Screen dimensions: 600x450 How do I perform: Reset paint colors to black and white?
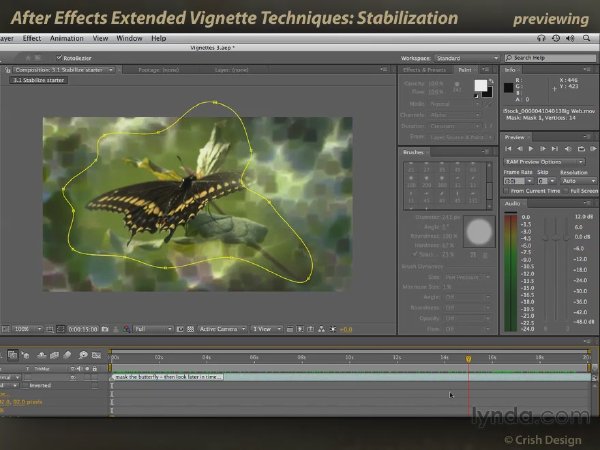pos(476,96)
